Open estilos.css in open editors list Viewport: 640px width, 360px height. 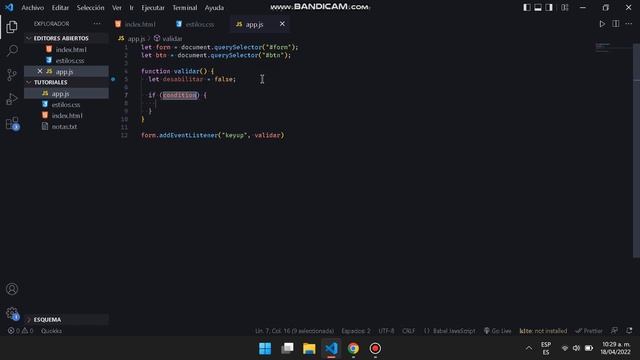[67, 60]
